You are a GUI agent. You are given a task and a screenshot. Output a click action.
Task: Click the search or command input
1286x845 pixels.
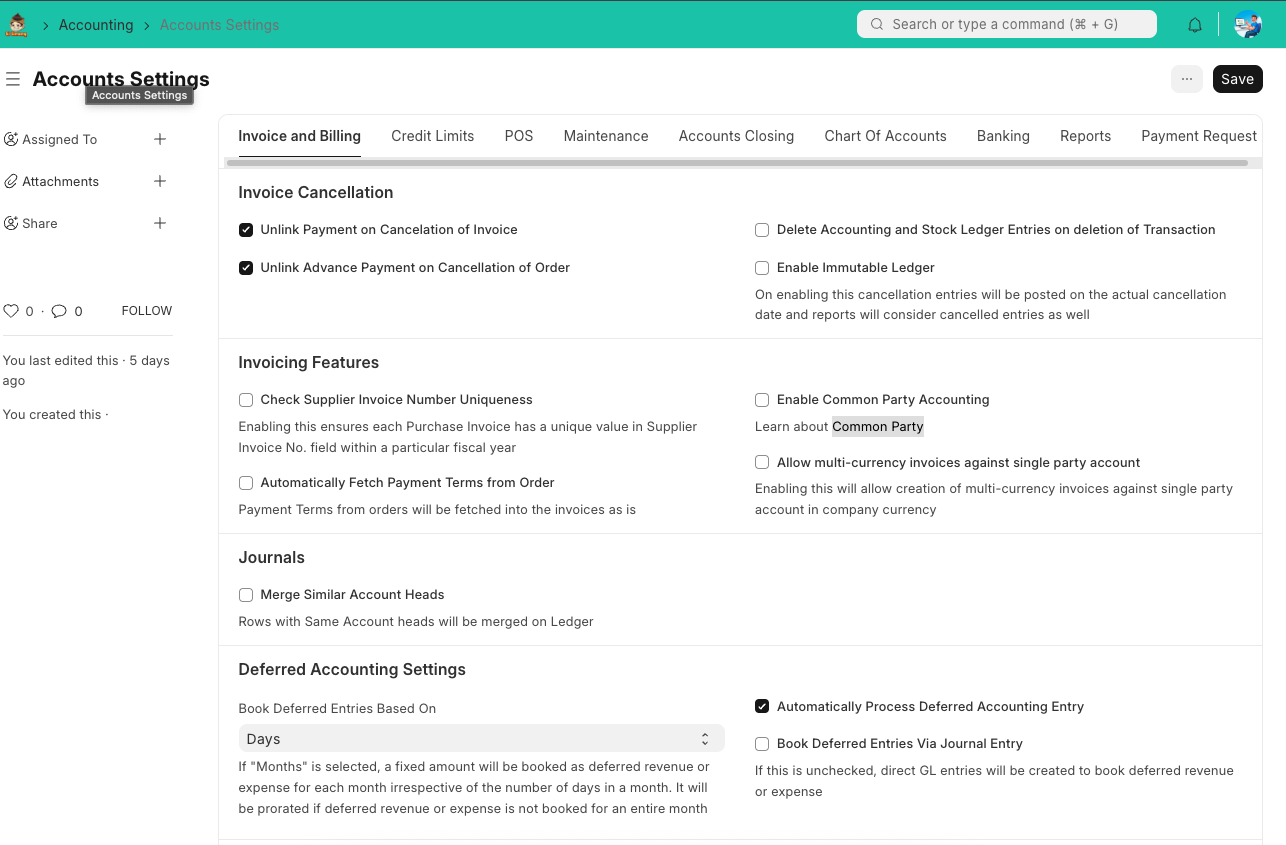tap(1006, 24)
